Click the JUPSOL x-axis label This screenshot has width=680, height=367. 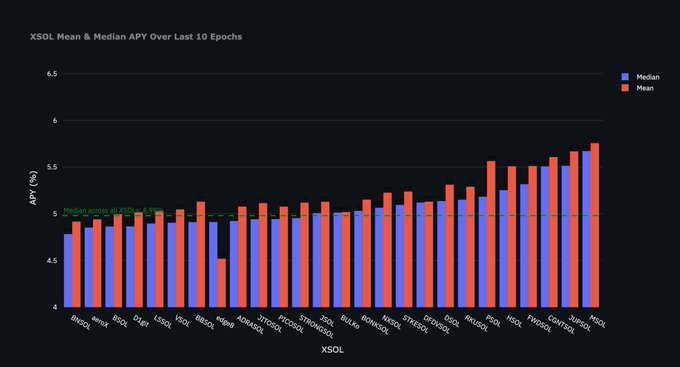pyautogui.click(x=580, y=323)
